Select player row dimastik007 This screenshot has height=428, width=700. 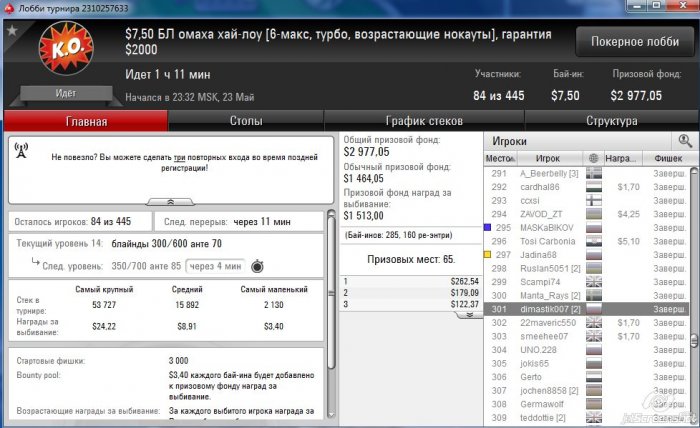[587, 309]
